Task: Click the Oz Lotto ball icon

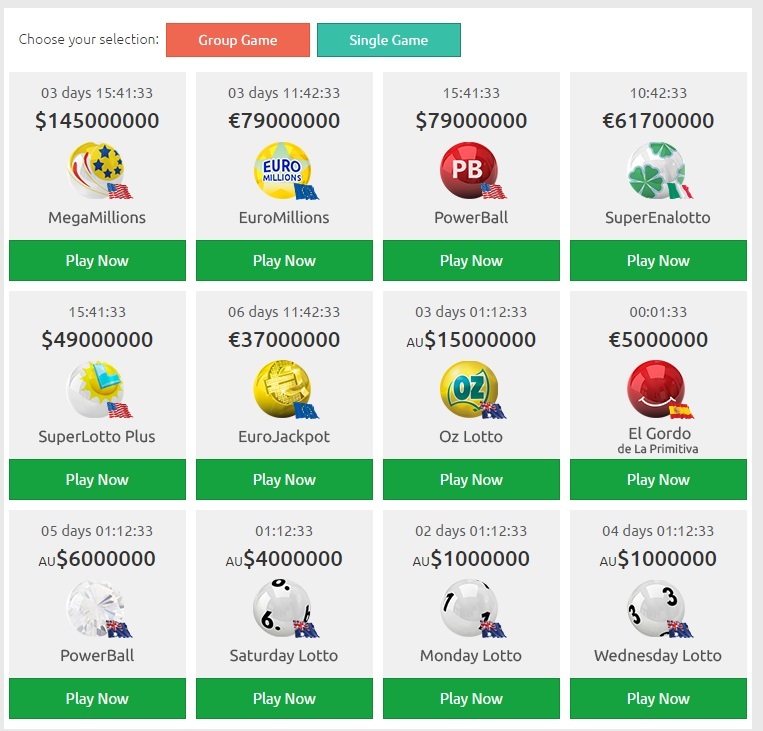Action: 470,389
